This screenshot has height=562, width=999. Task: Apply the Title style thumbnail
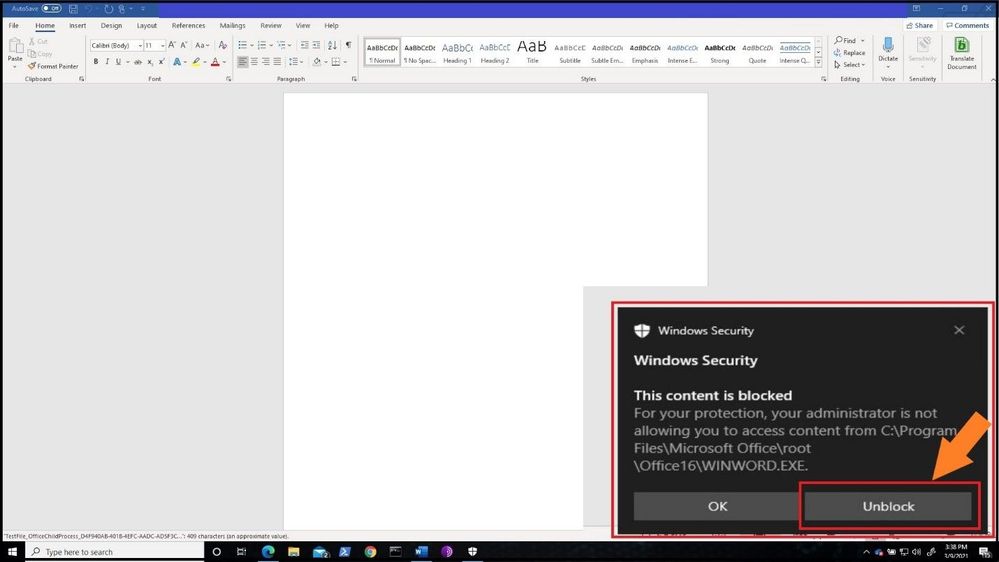tap(532, 52)
